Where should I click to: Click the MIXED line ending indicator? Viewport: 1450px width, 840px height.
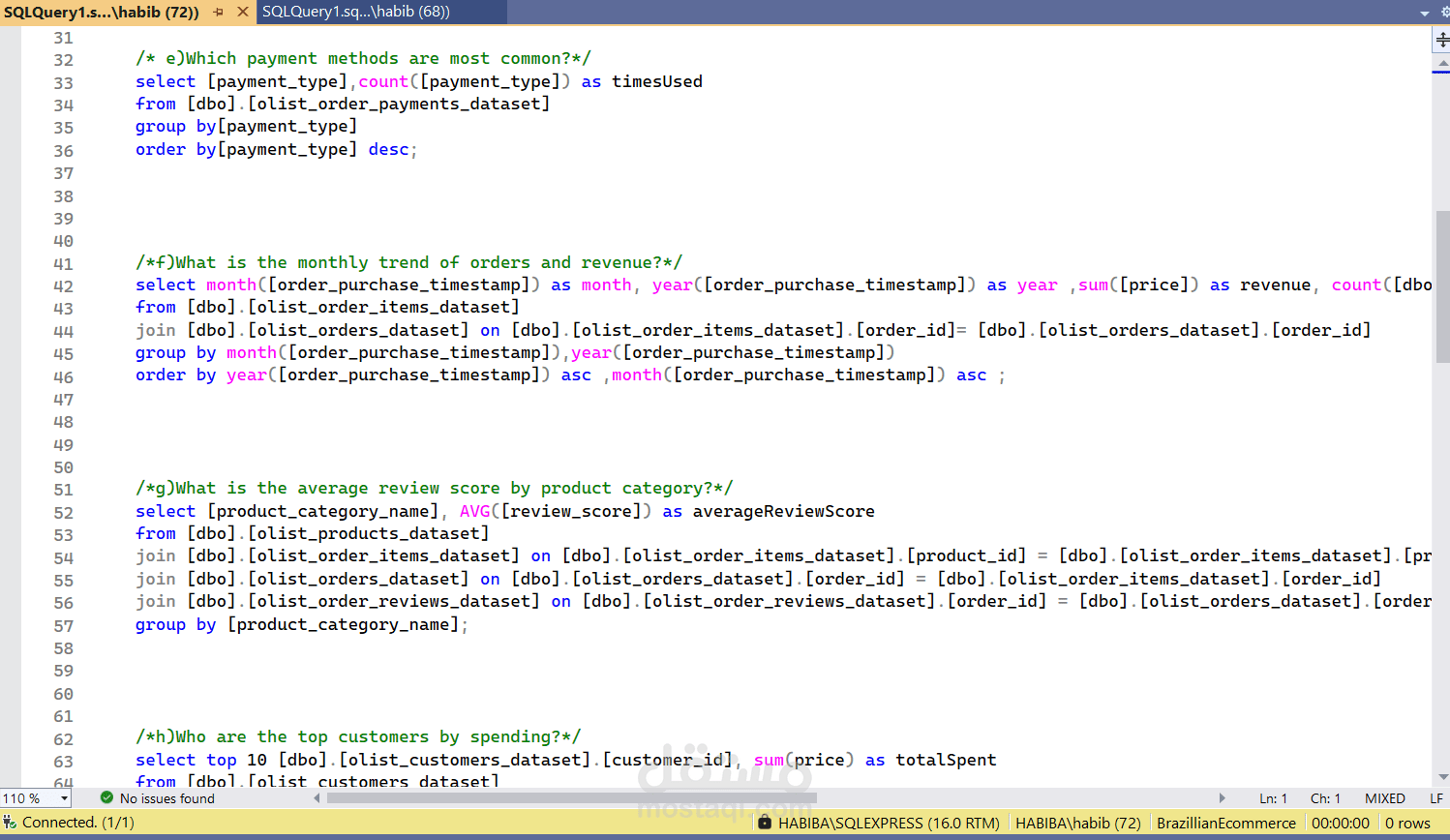1384,798
